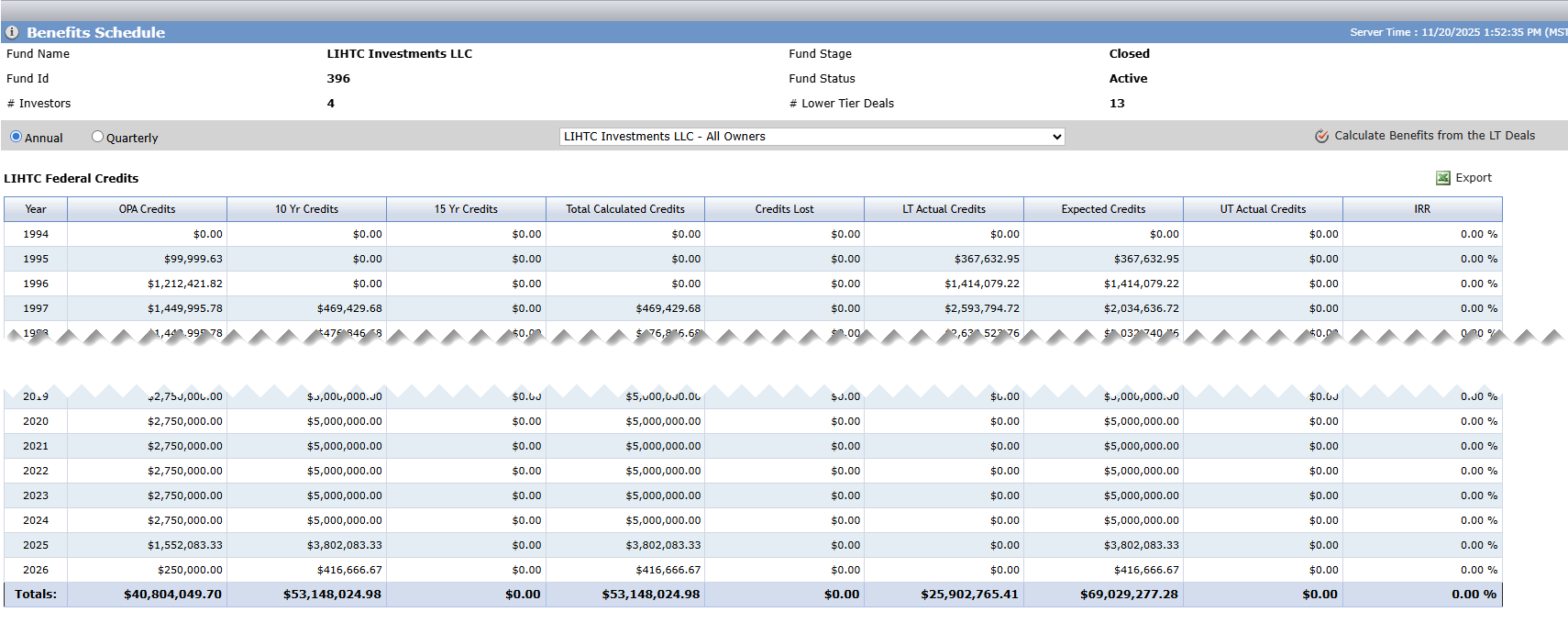
Task: Click the Excel export icon
Action: (x=1443, y=178)
